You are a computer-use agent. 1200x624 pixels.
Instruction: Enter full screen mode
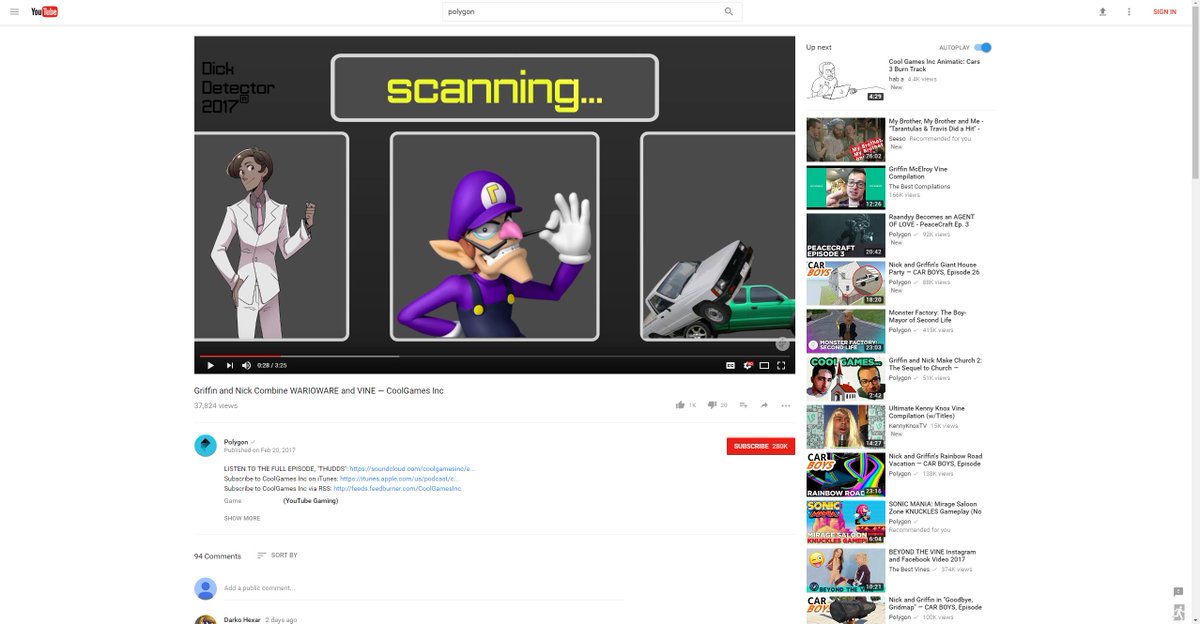click(781, 366)
